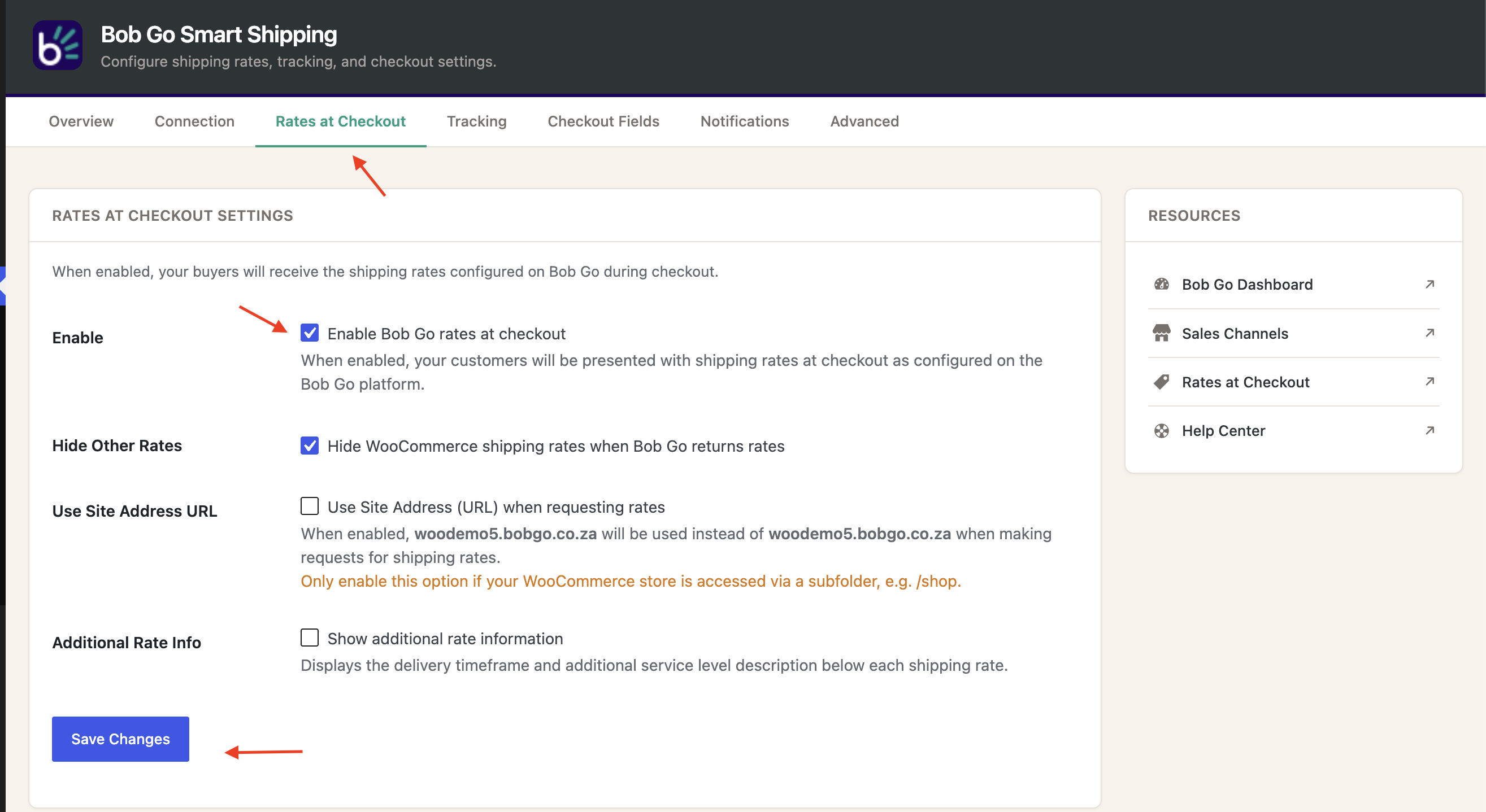
Task: Click the Use Site Address URL row label
Action: point(135,511)
